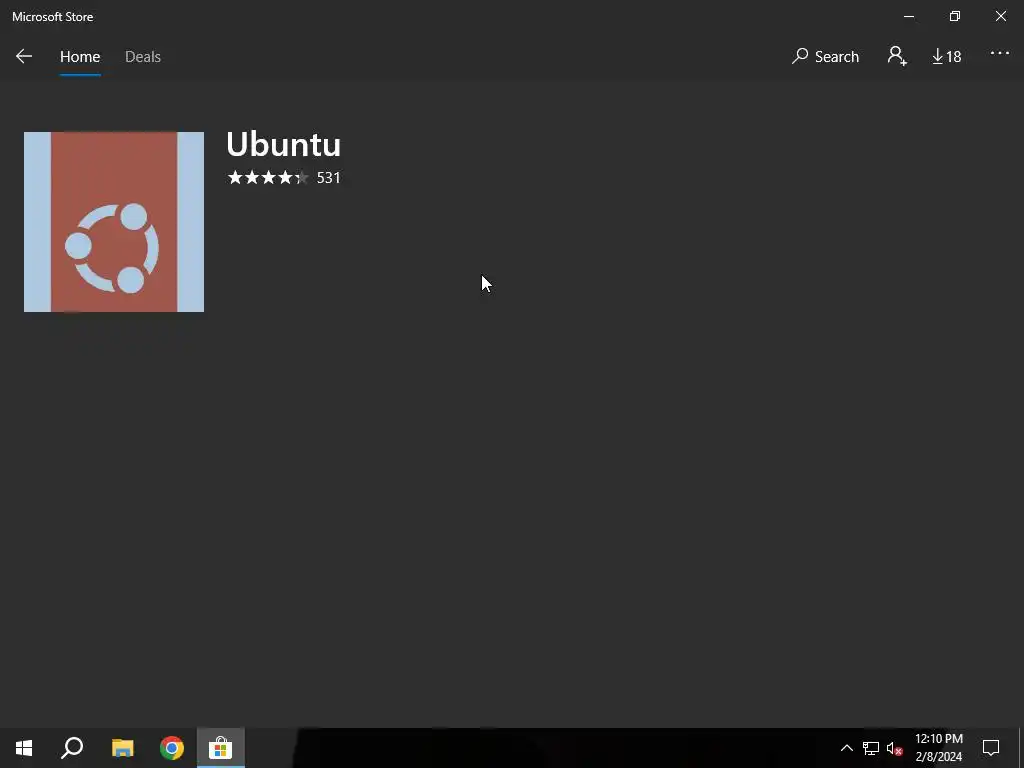
Task: Go back using the back arrow
Action: pyautogui.click(x=24, y=56)
